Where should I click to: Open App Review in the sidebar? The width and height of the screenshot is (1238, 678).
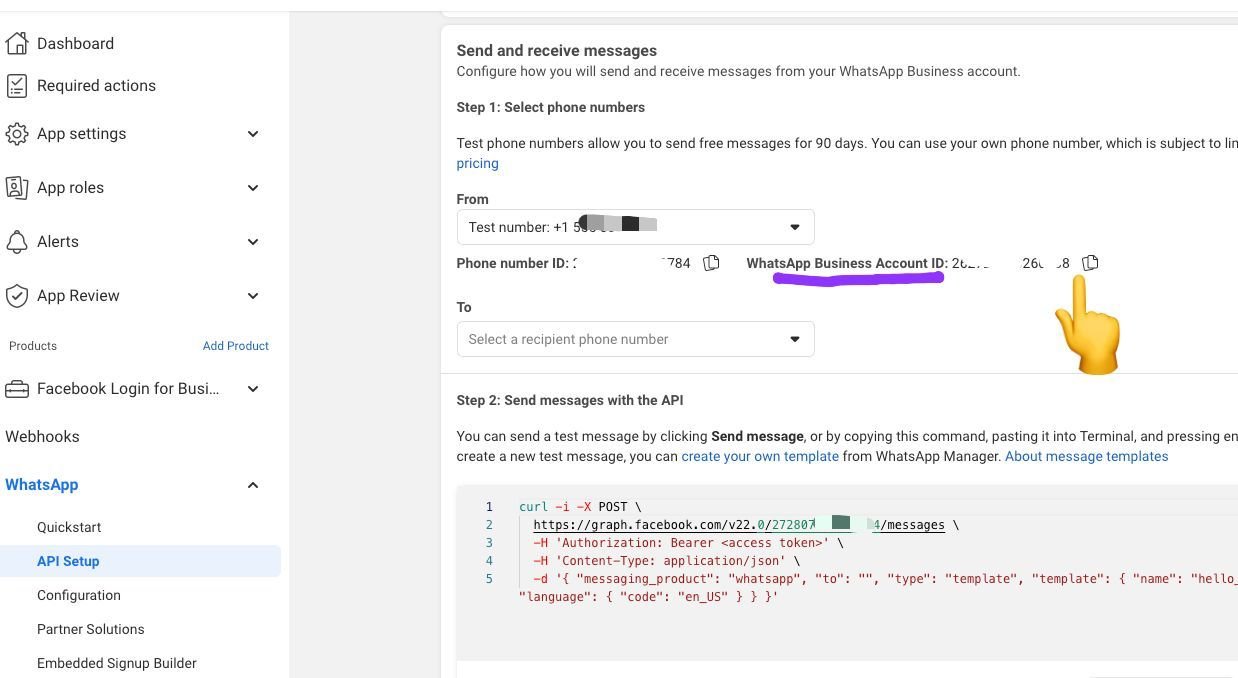coord(78,295)
